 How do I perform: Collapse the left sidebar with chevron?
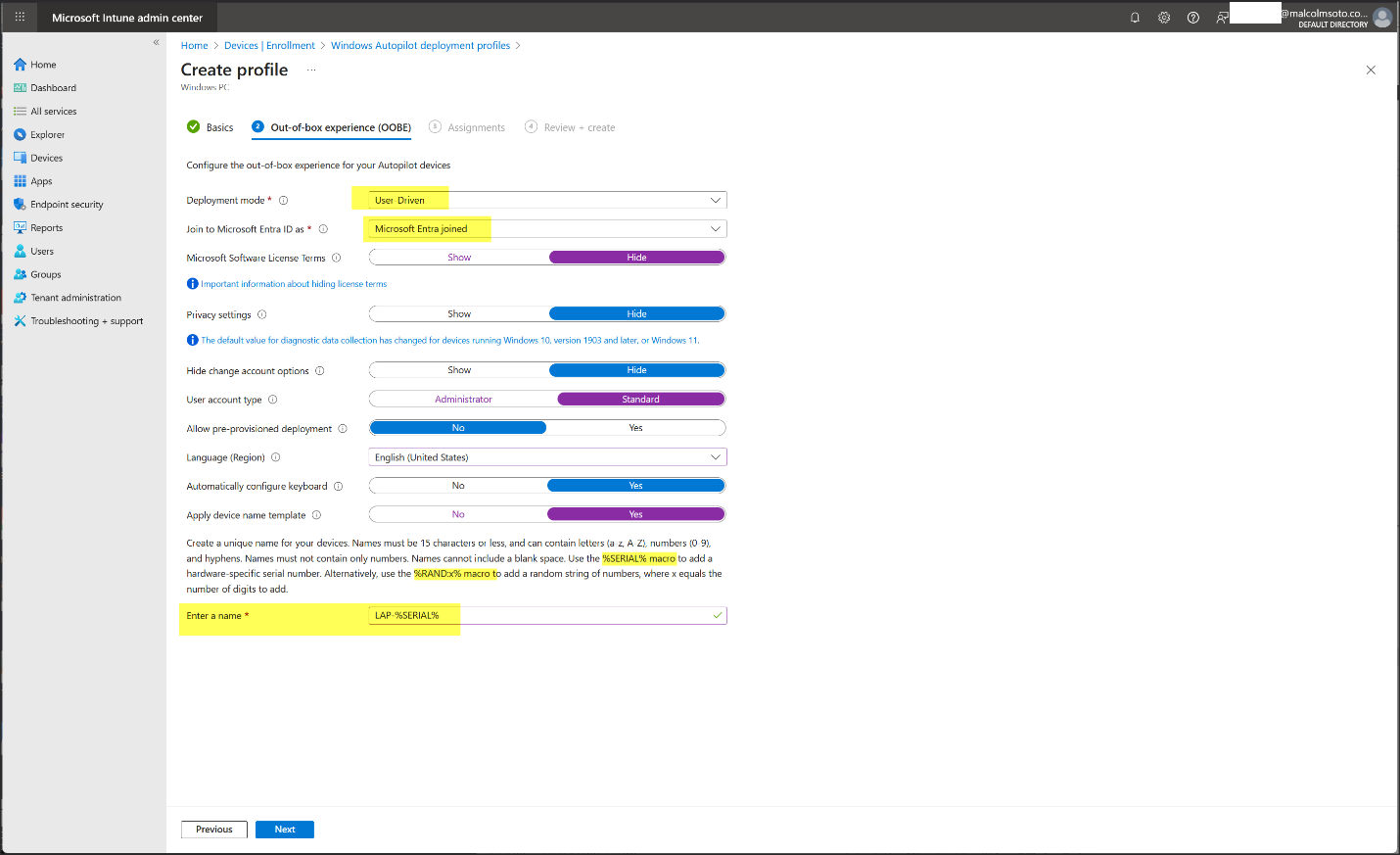pyautogui.click(x=156, y=42)
